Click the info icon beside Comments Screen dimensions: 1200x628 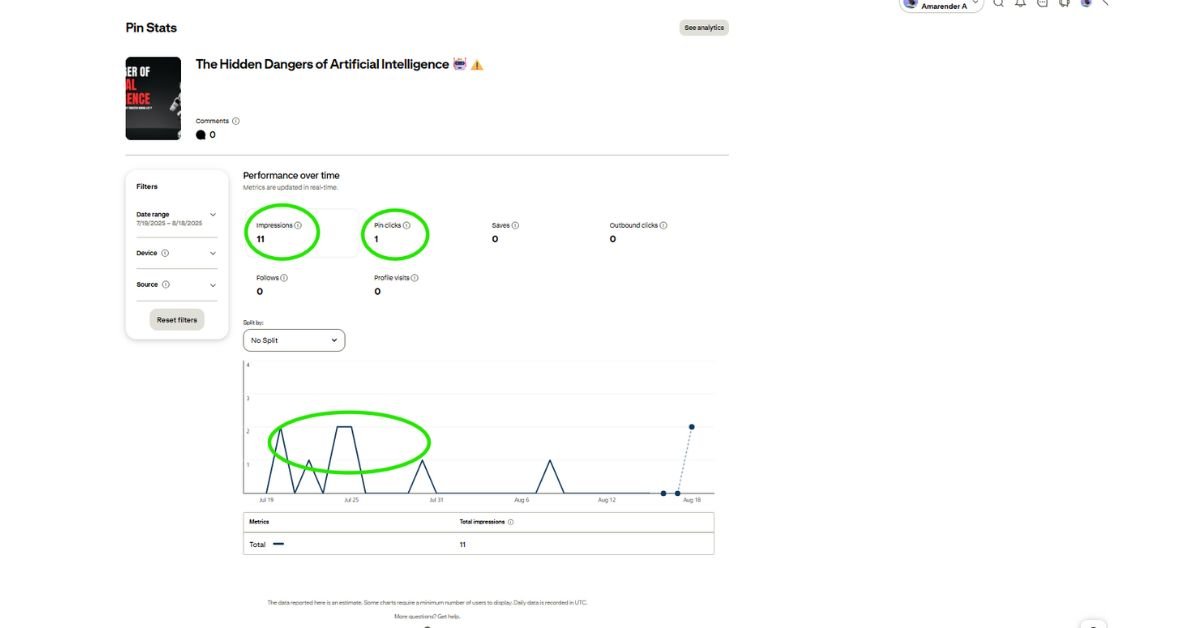pyautogui.click(x=235, y=121)
